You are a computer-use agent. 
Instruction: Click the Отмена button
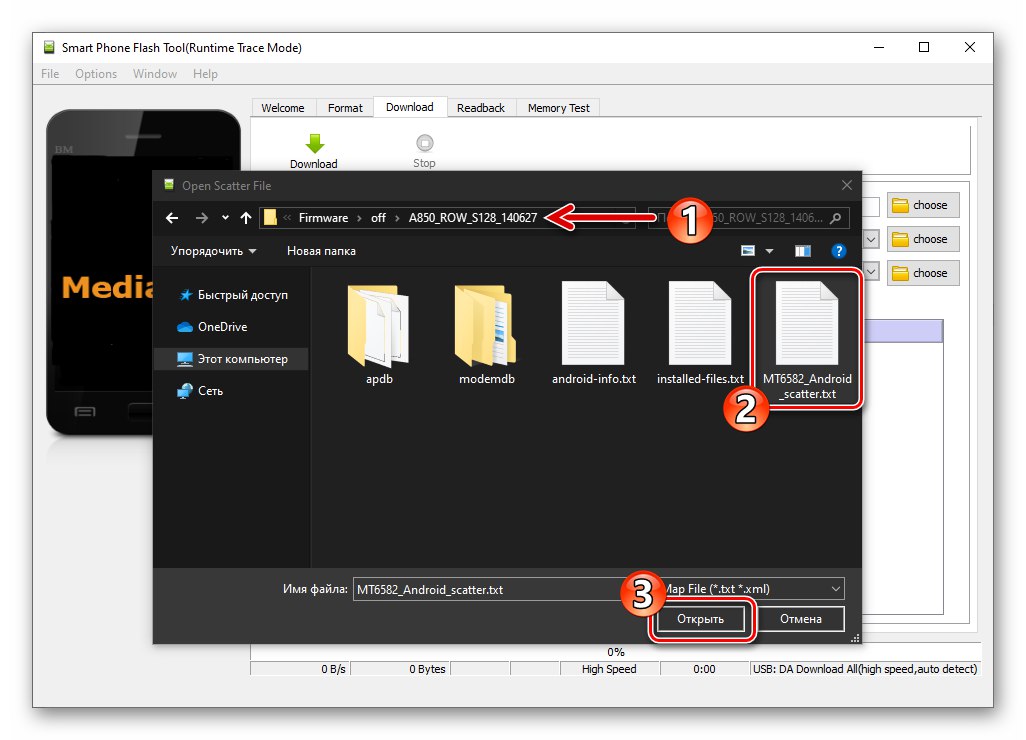[800, 619]
